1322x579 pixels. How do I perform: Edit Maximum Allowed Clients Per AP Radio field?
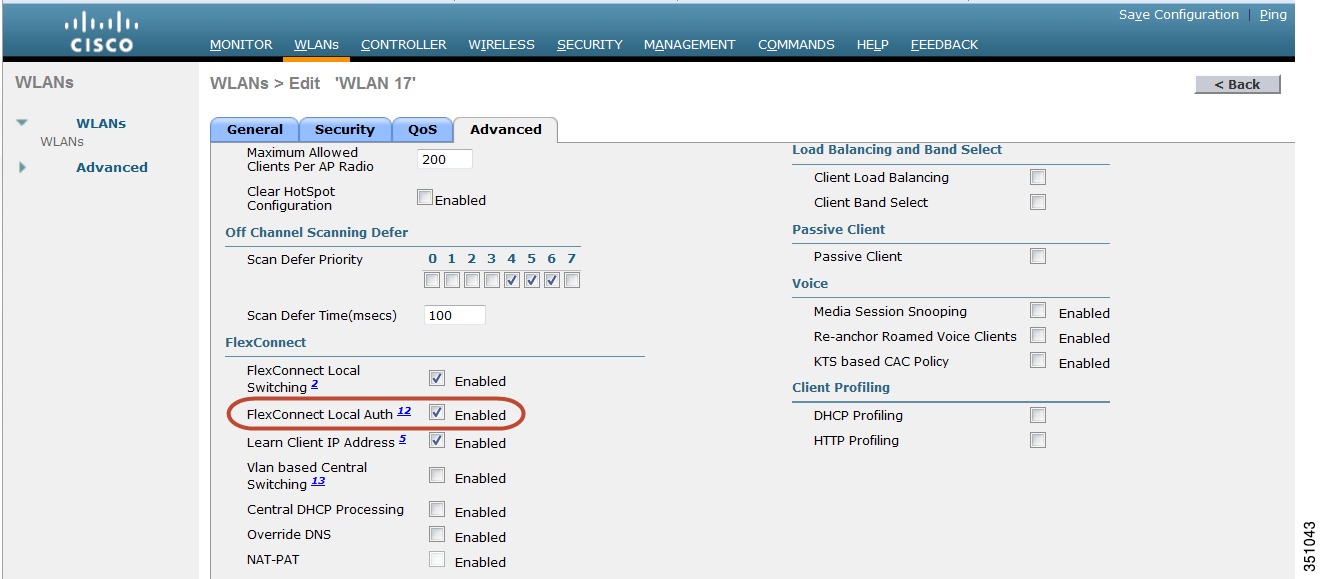(x=444, y=159)
